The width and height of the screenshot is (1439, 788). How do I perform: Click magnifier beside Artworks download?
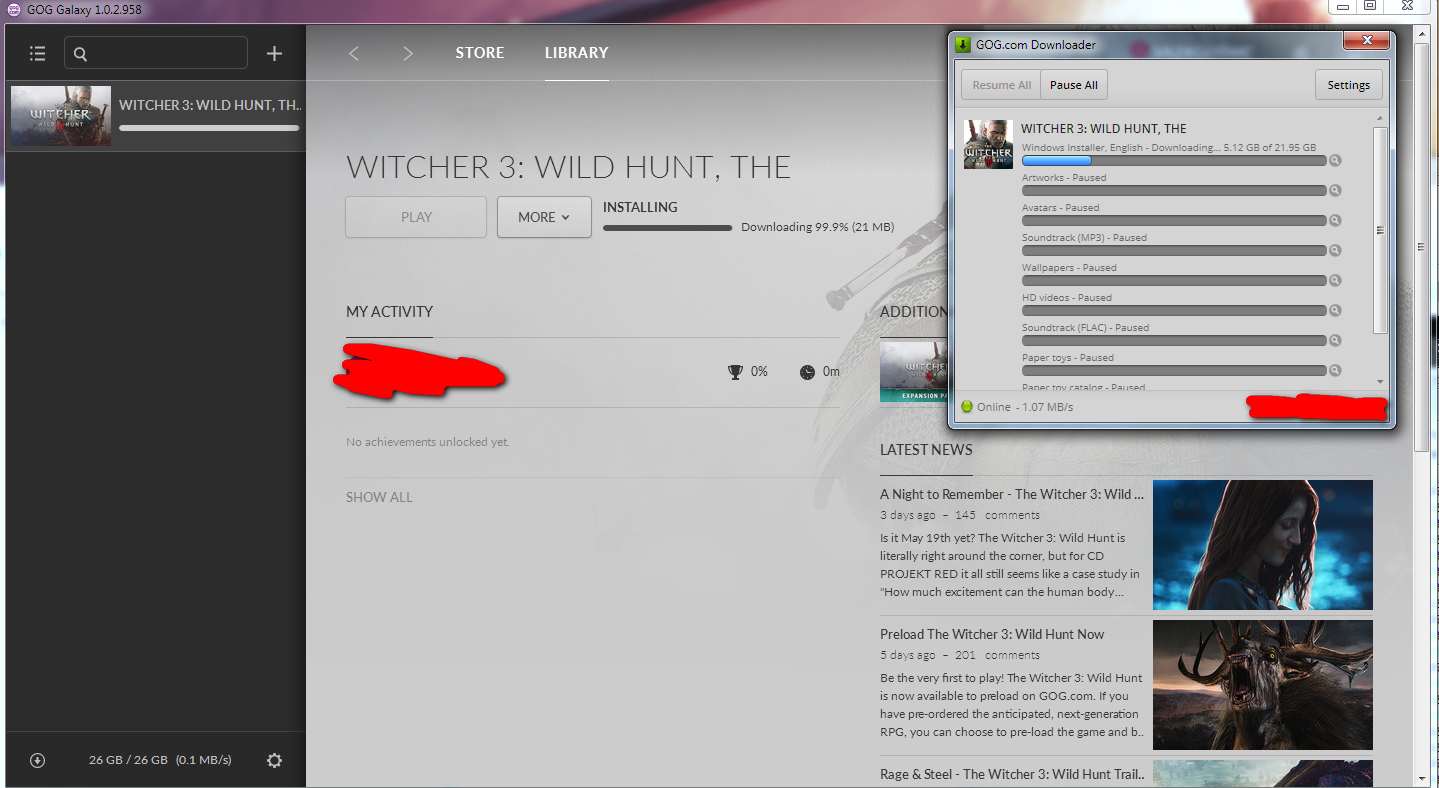tap(1335, 190)
